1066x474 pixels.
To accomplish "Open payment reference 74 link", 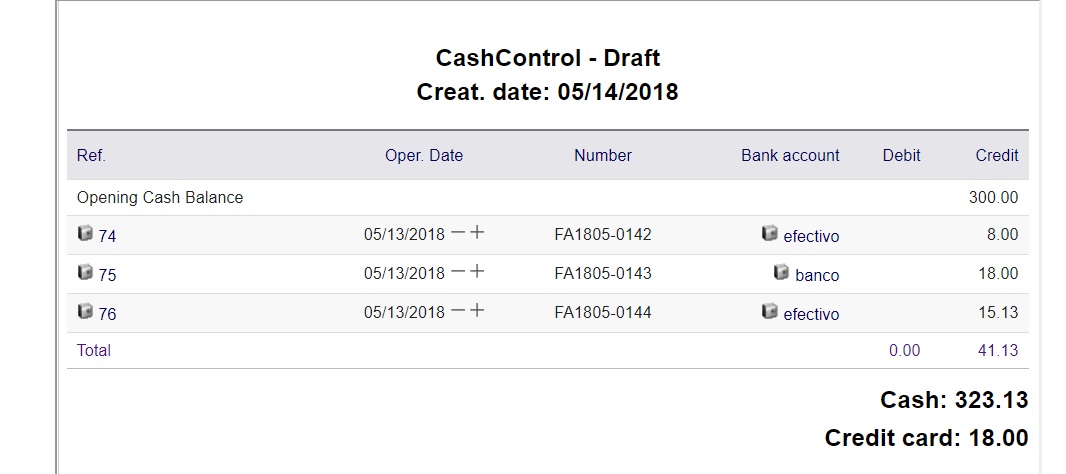I will click(107, 237).
